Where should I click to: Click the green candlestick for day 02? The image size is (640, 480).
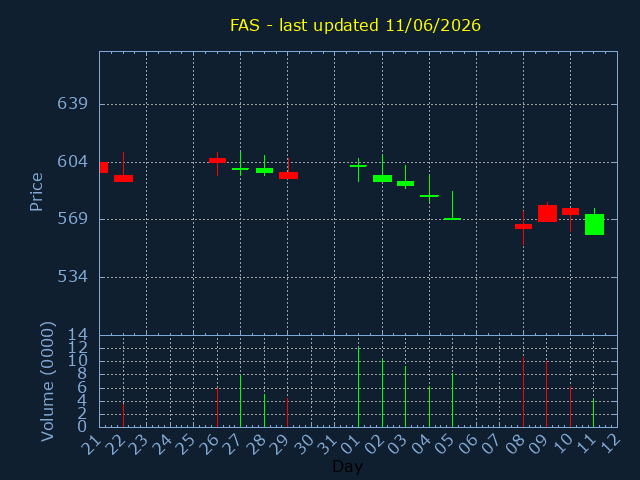382,178
